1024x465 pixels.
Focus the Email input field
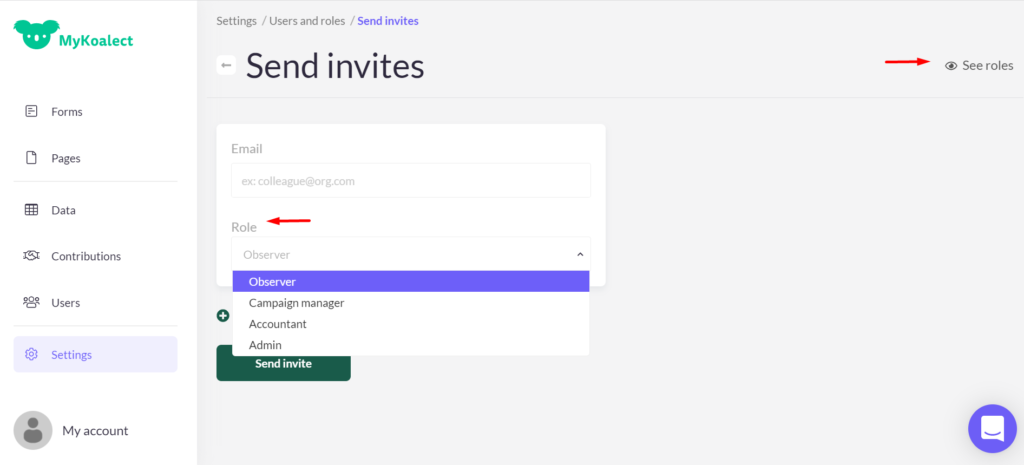410,181
